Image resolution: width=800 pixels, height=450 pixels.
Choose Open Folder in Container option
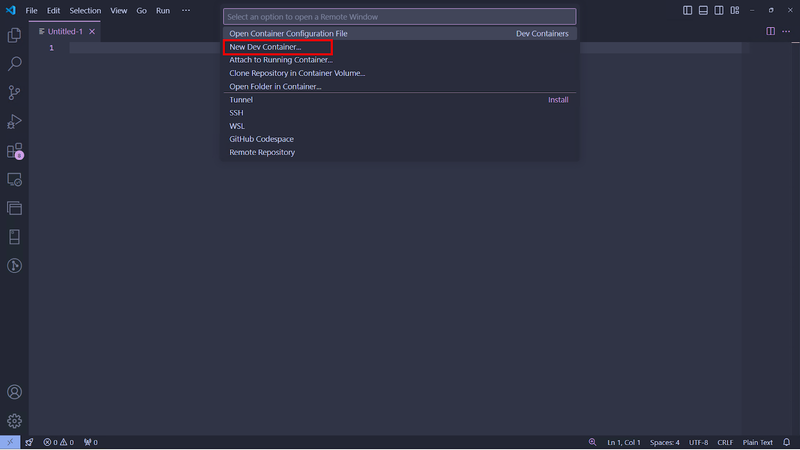point(400,86)
